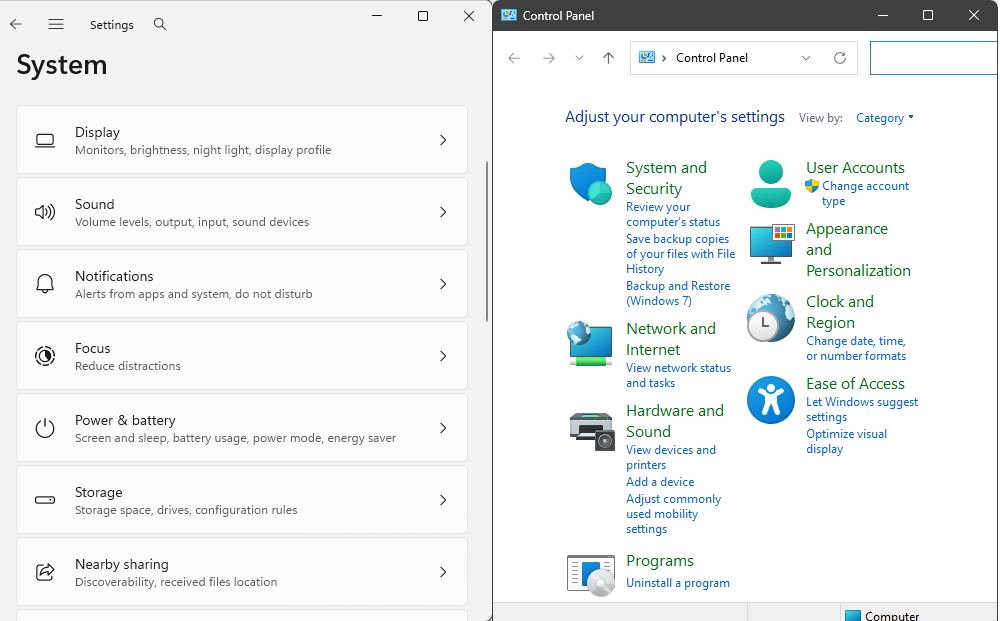Refresh the Control Panel address bar
The image size is (1000, 621).
click(x=840, y=58)
